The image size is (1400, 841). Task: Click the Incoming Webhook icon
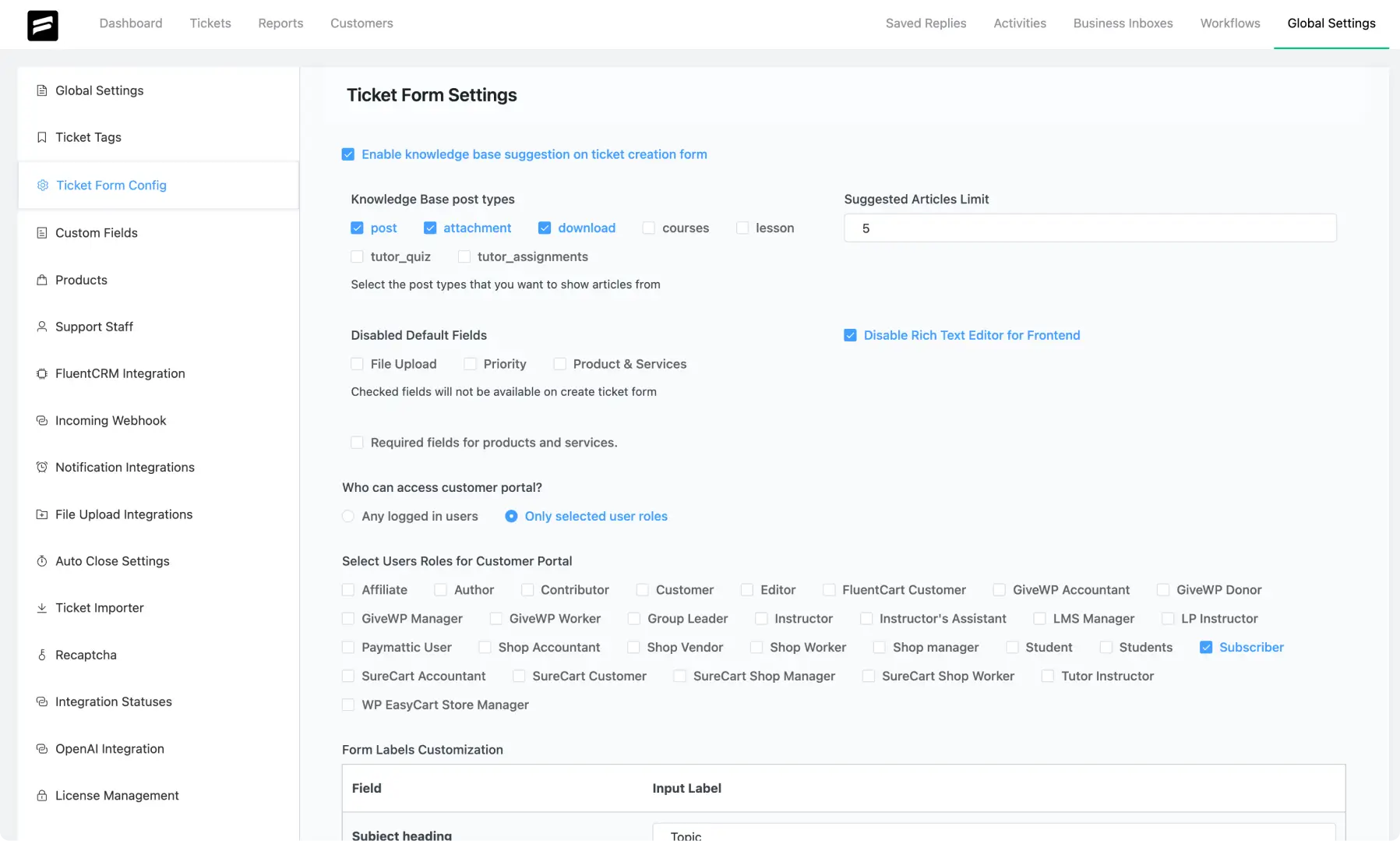(x=41, y=420)
